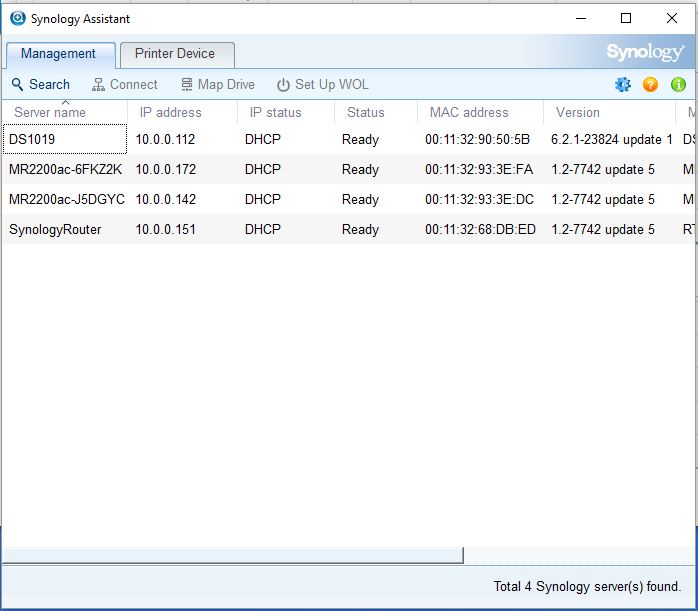
Task: Click version 6.2.1-23824 update 1
Action: [612, 139]
